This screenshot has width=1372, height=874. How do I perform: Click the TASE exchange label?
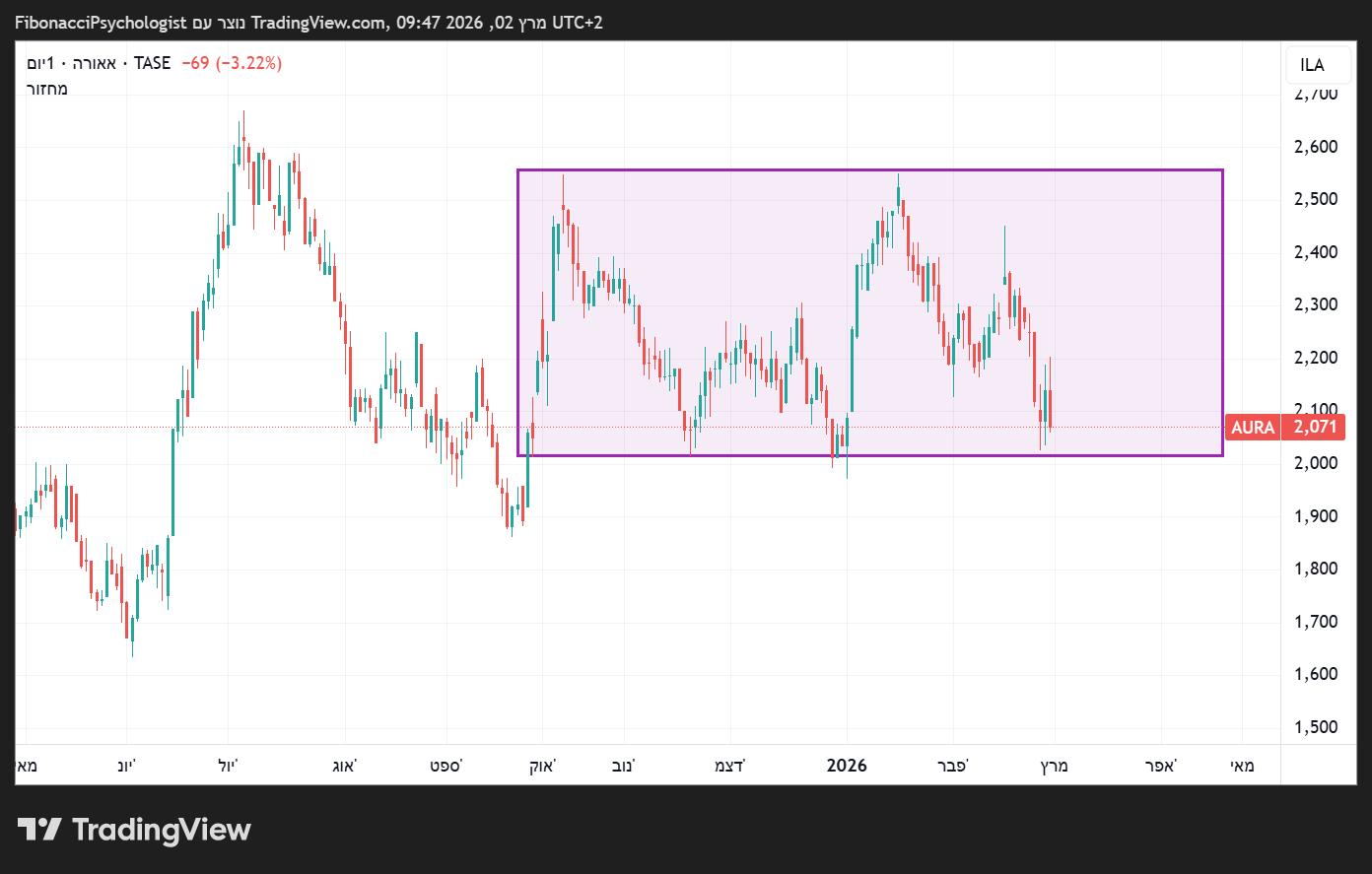[x=153, y=63]
